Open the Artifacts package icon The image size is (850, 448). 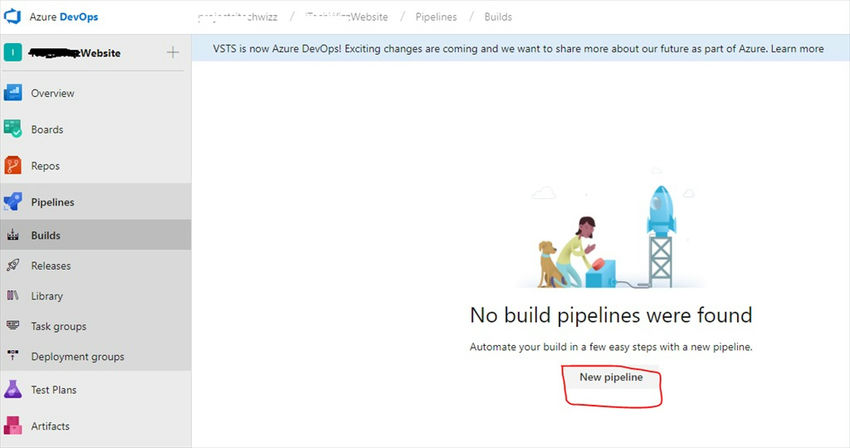(12, 426)
